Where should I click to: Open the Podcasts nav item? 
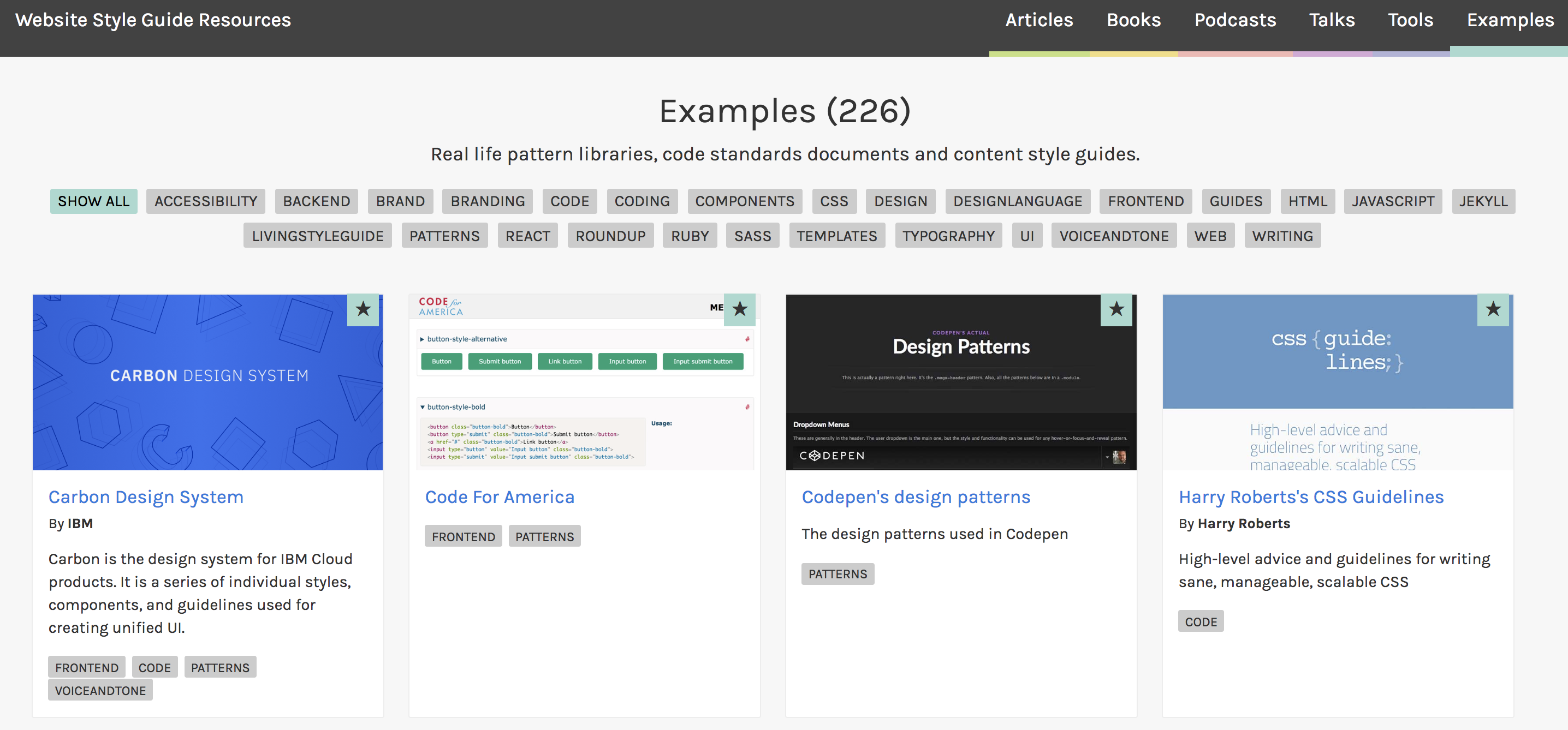(x=1235, y=20)
